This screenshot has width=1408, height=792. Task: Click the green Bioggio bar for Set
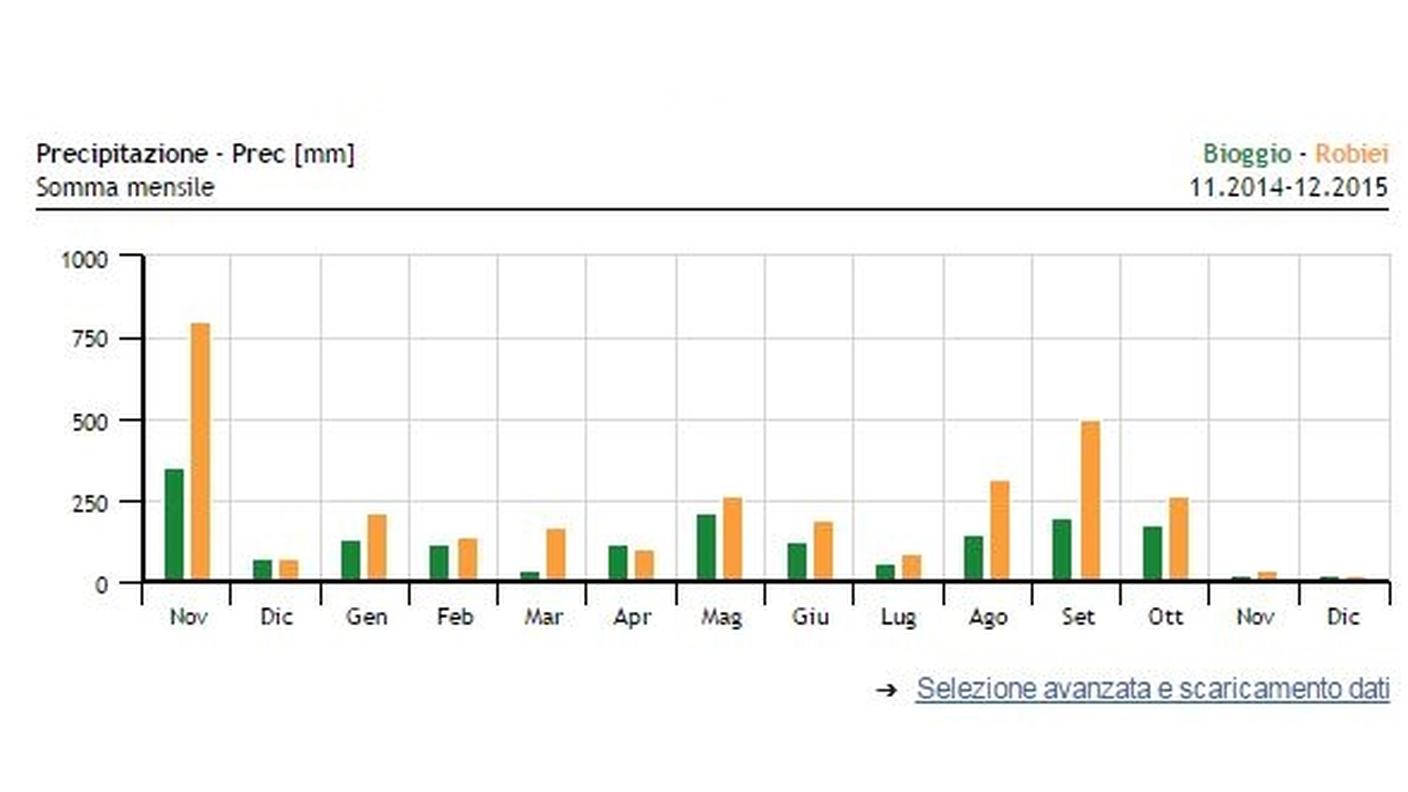click(x=1062, y=549)
